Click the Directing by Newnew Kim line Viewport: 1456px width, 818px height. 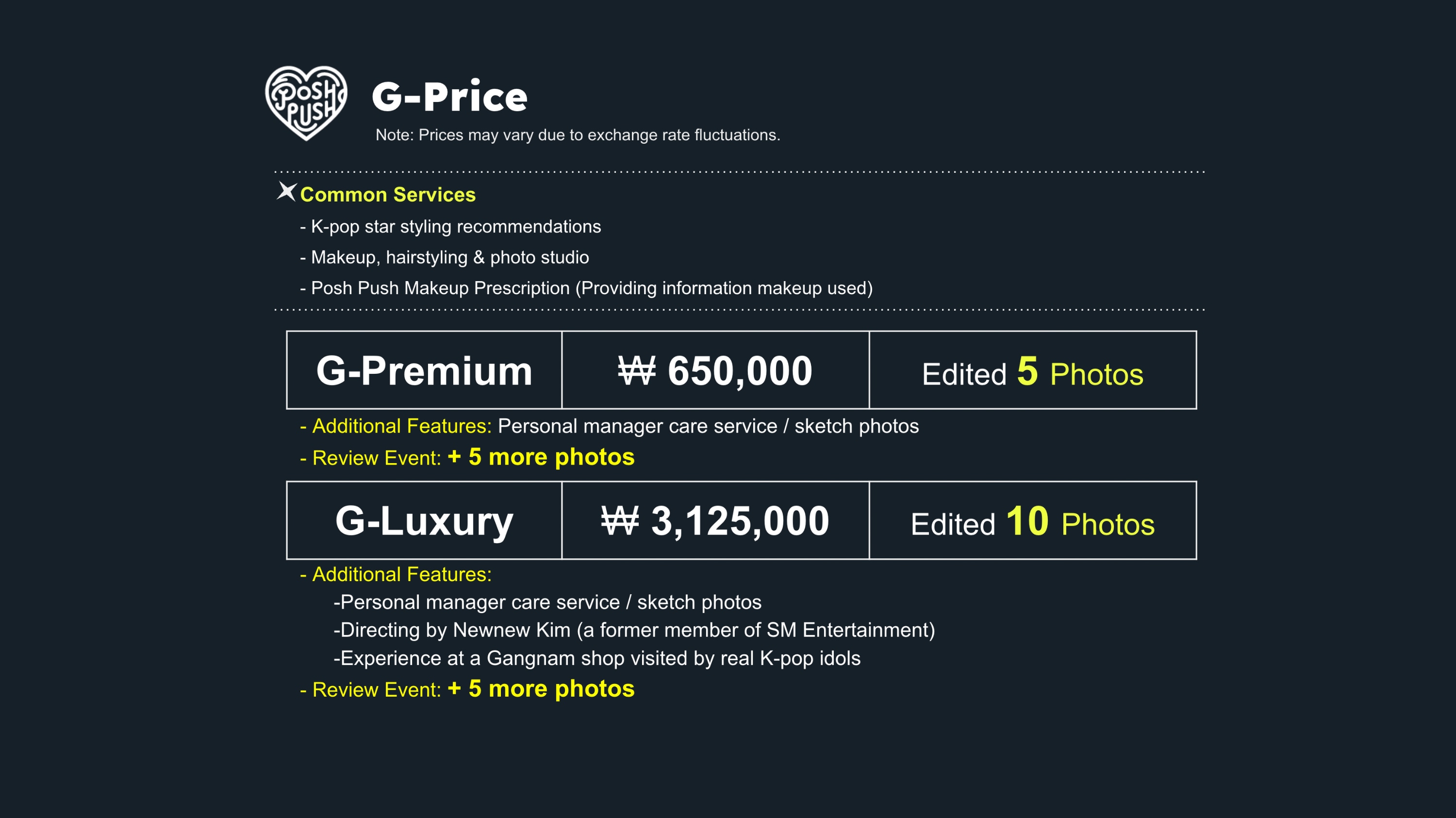point(634,630)
